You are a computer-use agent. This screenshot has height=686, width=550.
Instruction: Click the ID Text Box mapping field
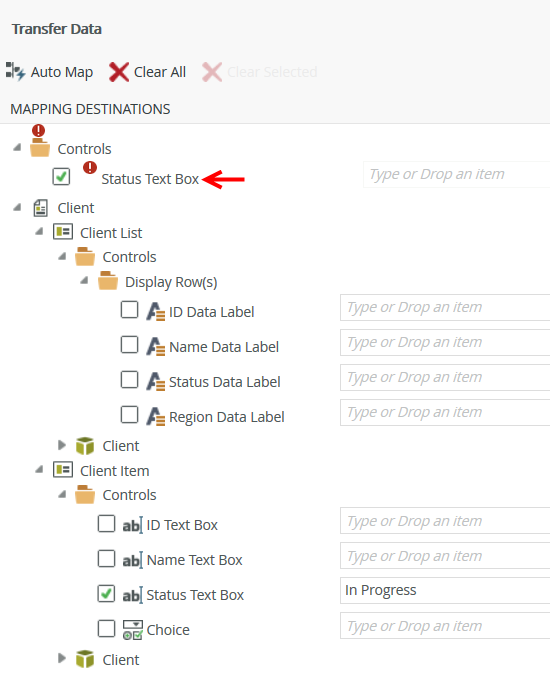coord(445,521)
